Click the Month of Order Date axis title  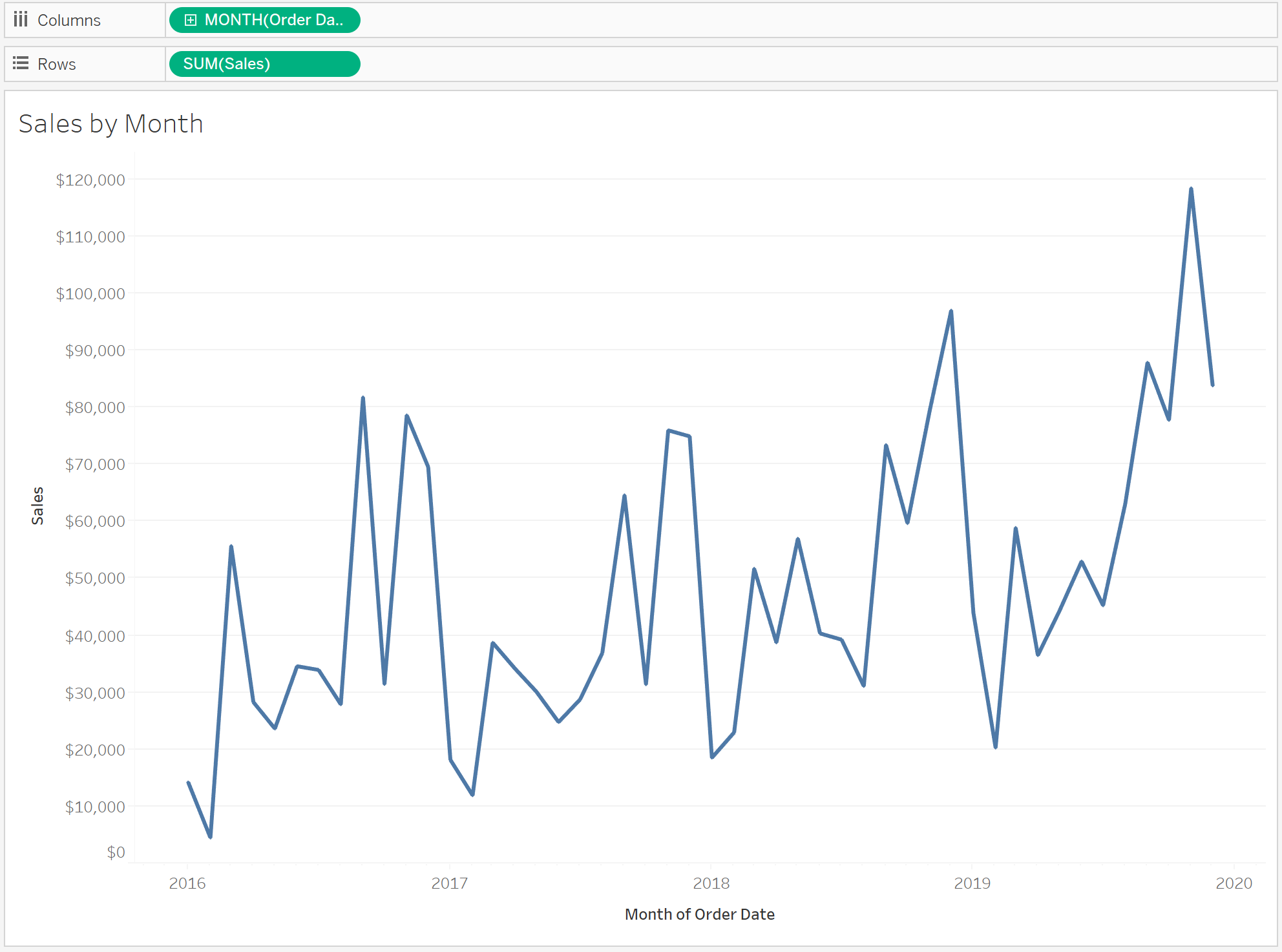[700, 914]
